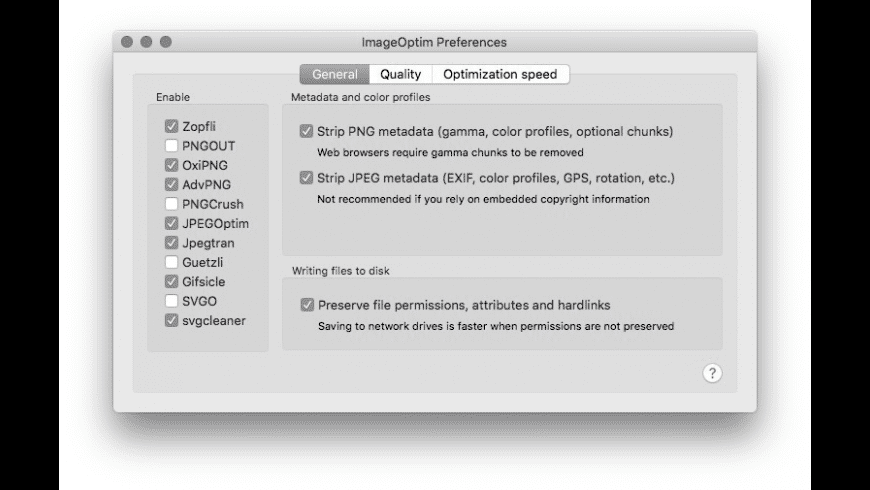Select the General tab

click(334, 74)
